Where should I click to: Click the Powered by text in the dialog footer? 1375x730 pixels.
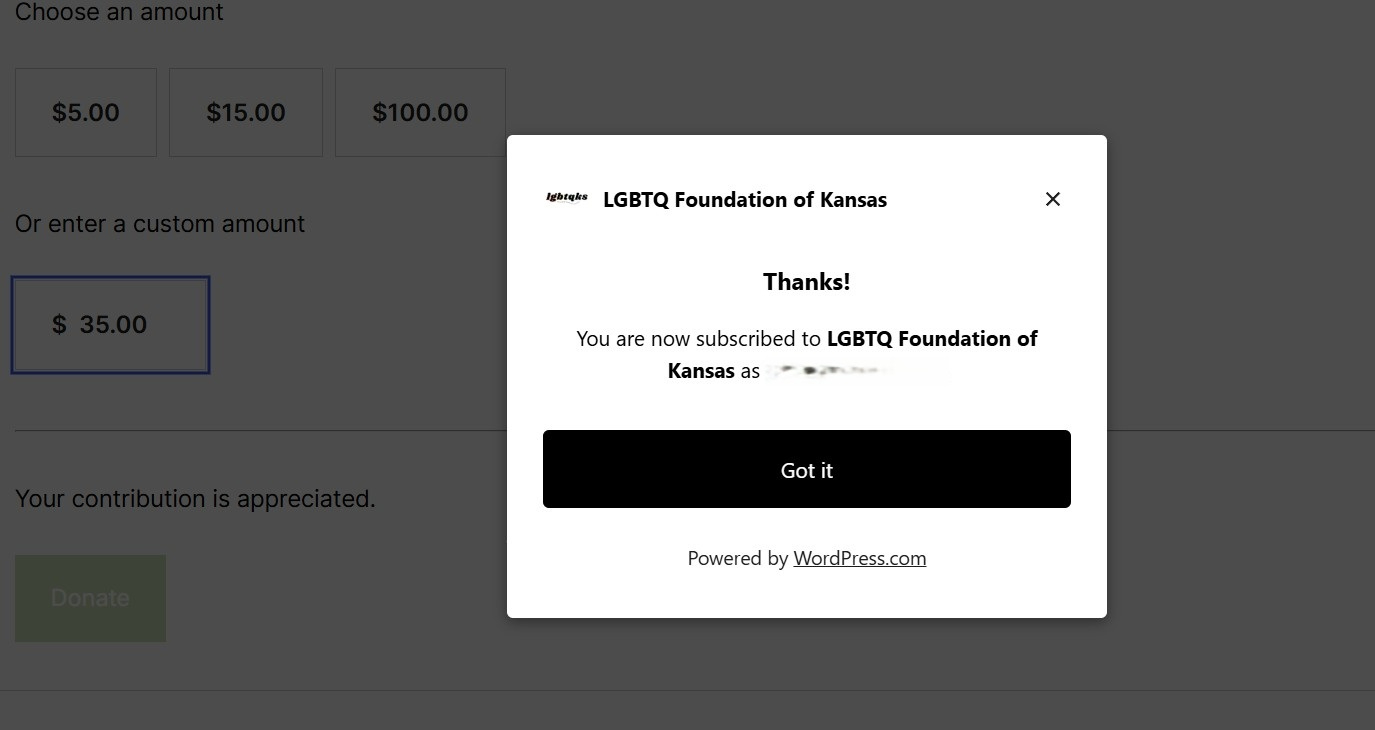[737, 558]
